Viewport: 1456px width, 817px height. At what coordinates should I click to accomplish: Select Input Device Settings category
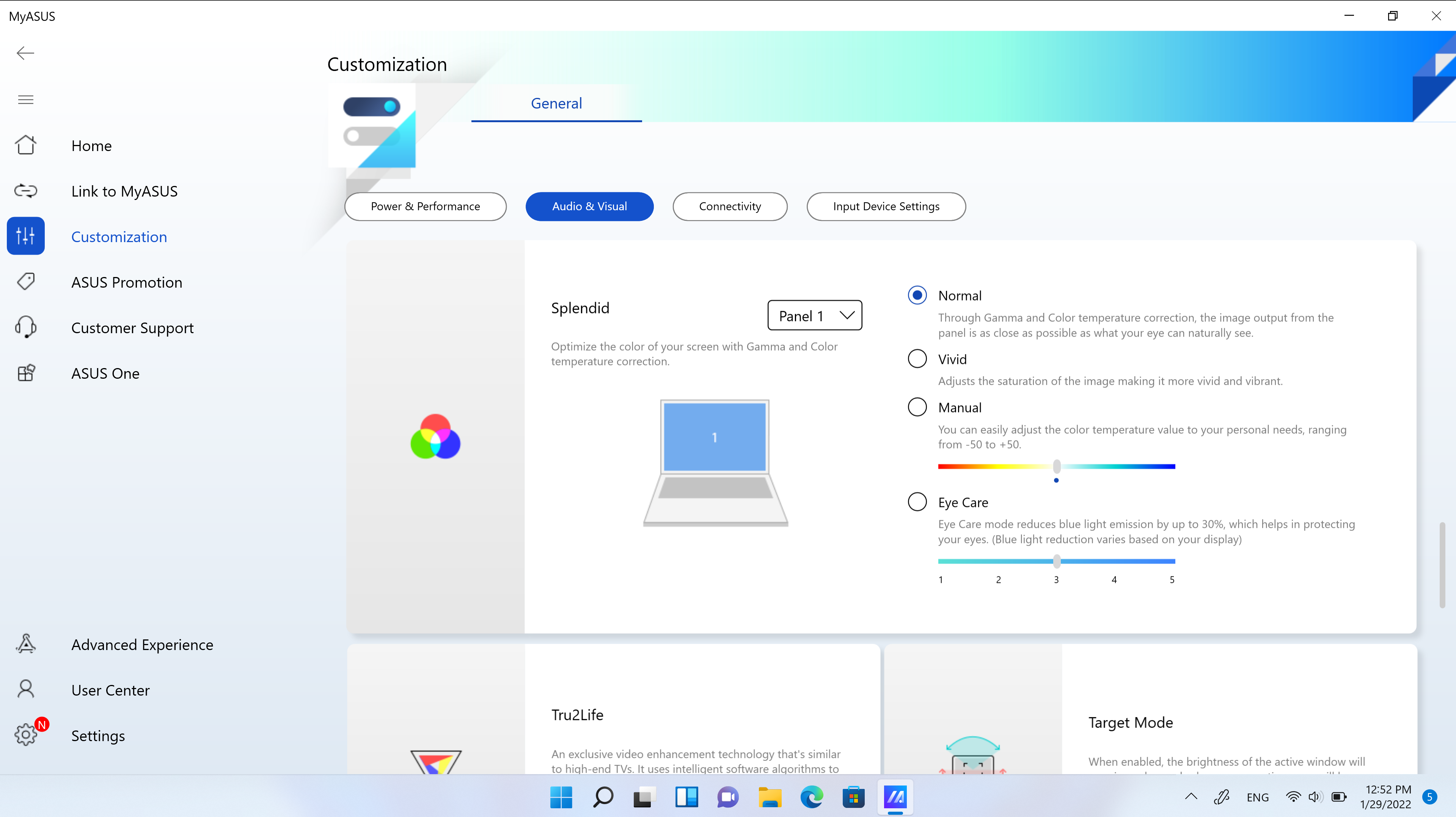[x=886, y=206]
